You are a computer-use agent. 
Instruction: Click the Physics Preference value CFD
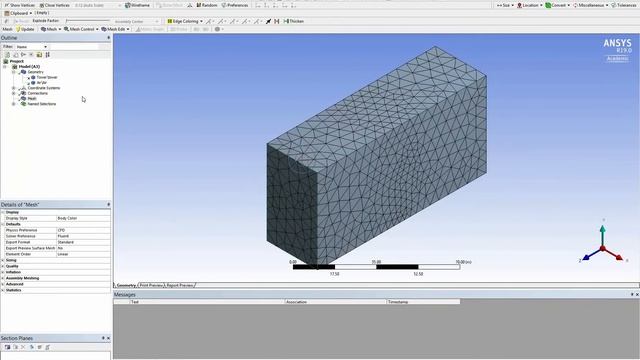coord(83,230)
